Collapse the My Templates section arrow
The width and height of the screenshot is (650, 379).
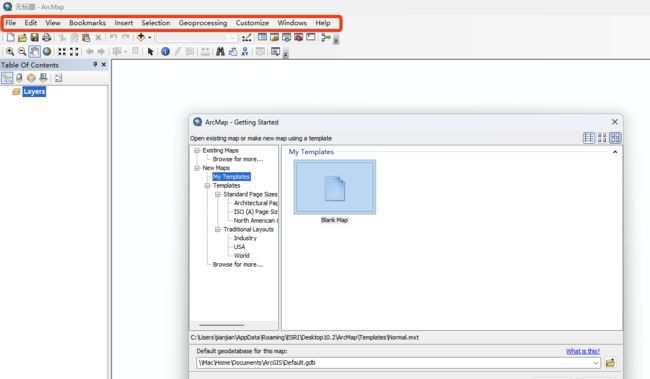615,152
